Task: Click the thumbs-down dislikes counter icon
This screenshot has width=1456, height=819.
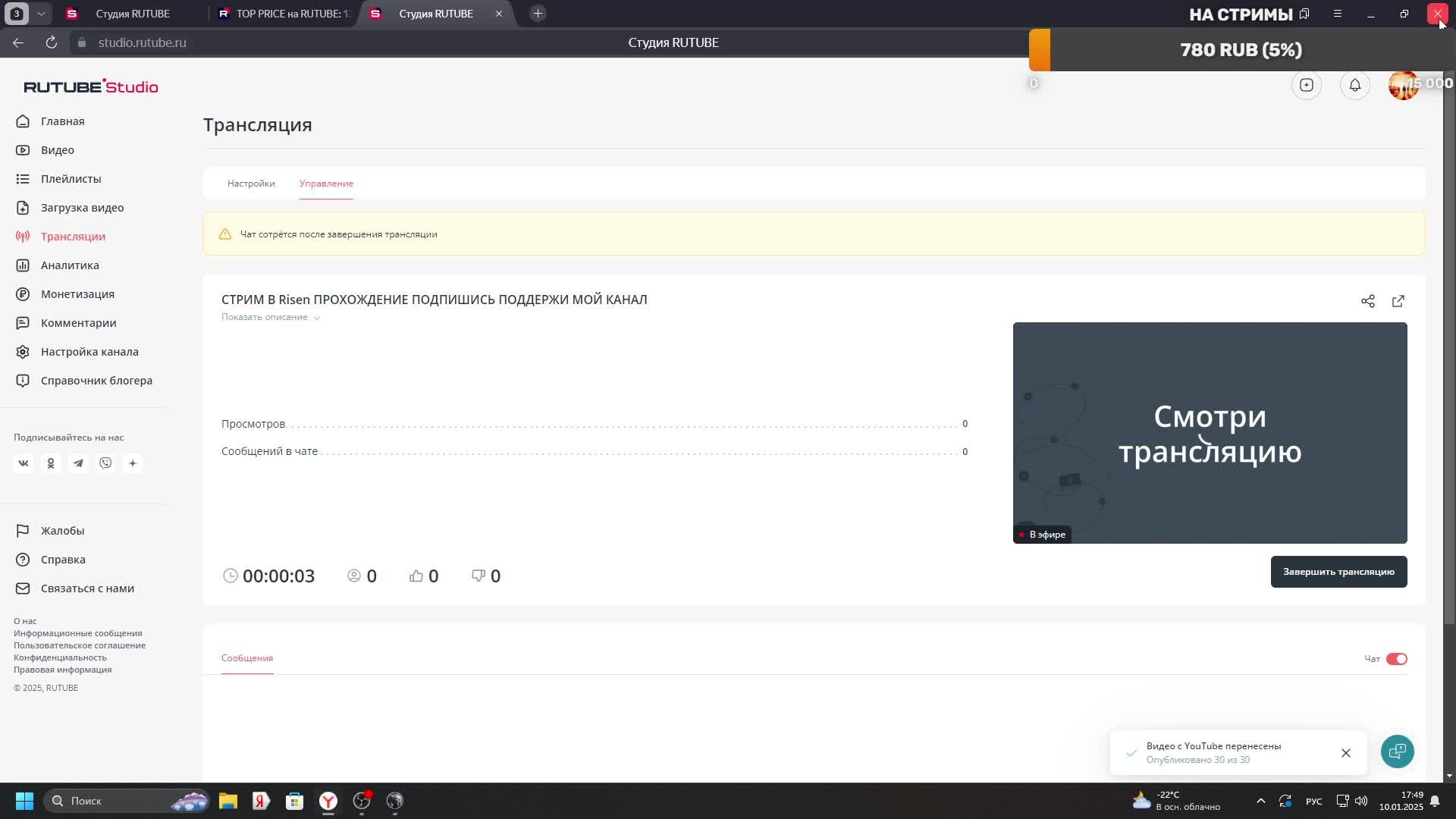Action: (x=479, y=576)
